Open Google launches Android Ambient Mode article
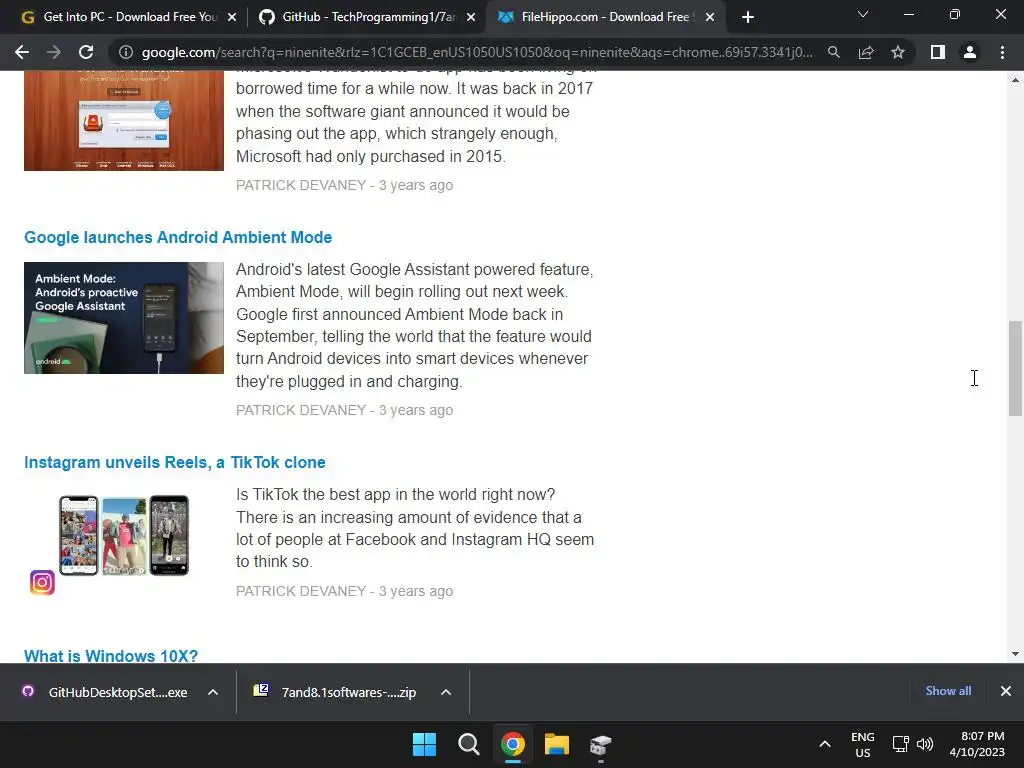Screen dimensions: 1024x768 tap(178, 237)
